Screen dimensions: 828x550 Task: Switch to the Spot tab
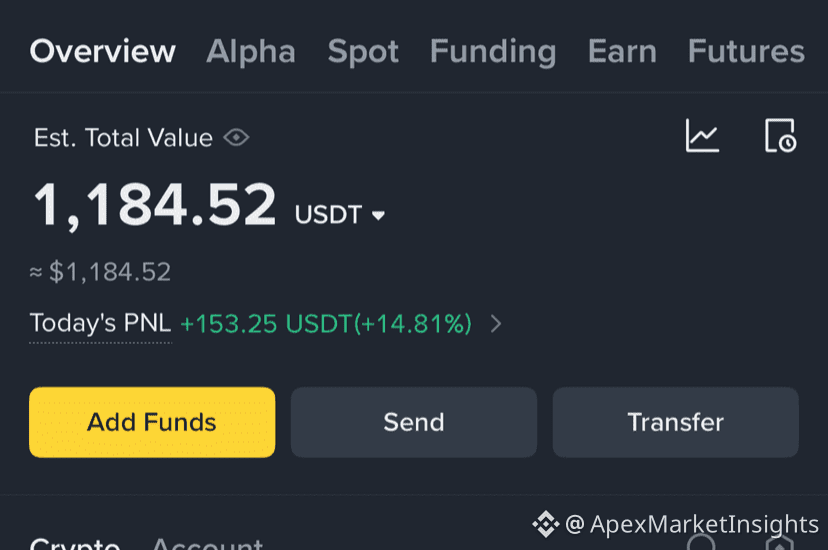(363, 52)
